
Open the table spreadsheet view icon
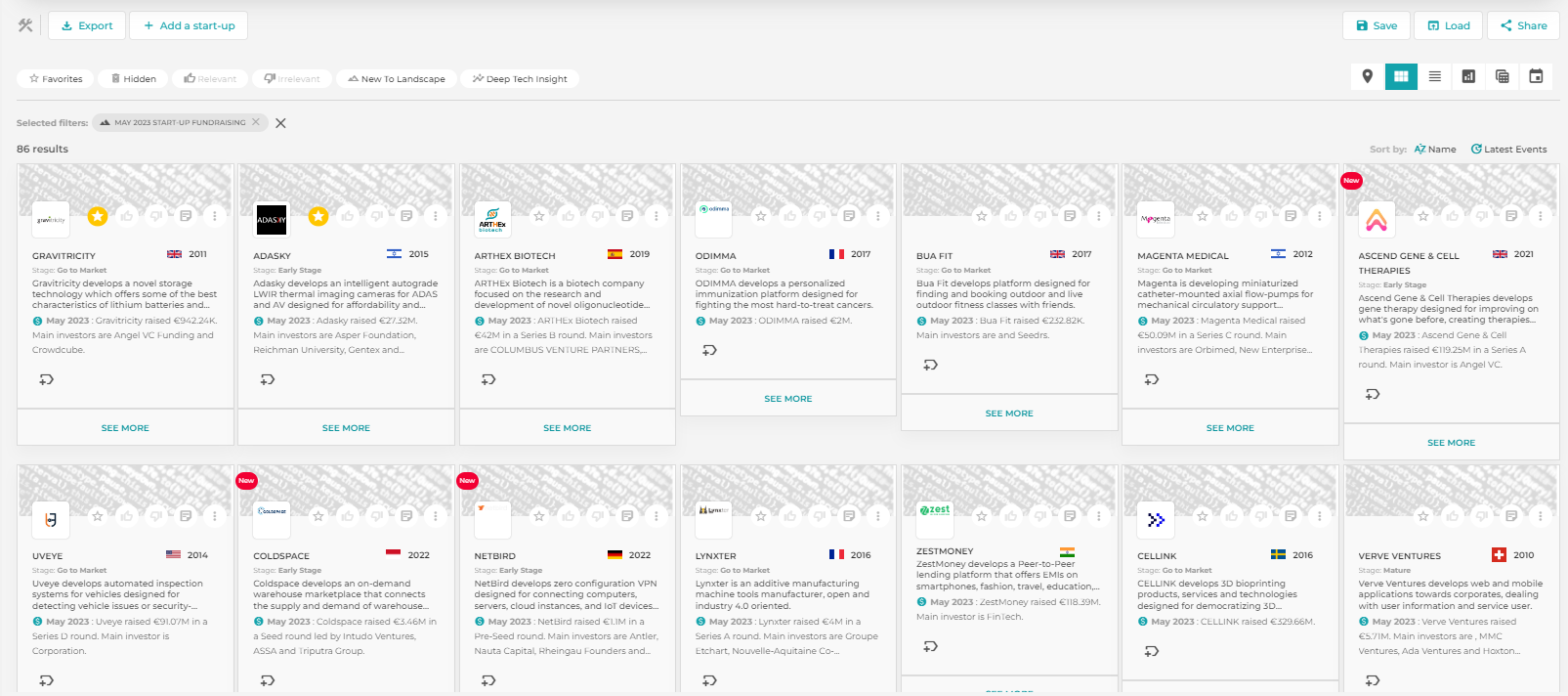coord(1503,76)
